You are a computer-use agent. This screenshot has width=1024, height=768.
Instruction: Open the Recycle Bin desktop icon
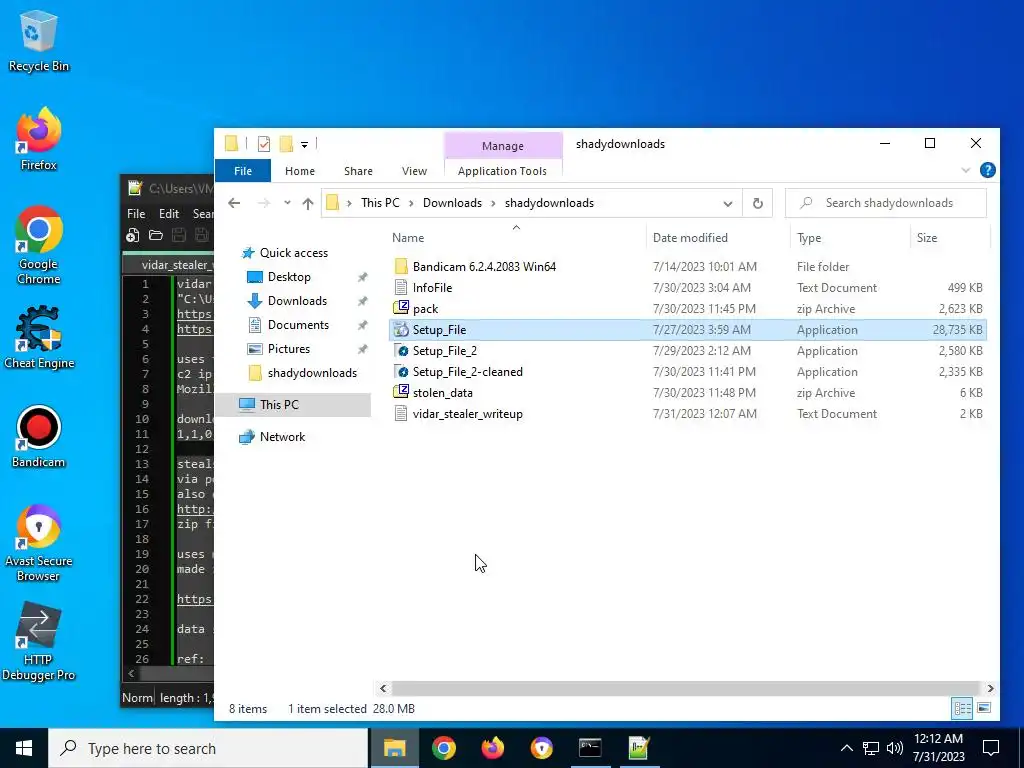click(39, 40)
